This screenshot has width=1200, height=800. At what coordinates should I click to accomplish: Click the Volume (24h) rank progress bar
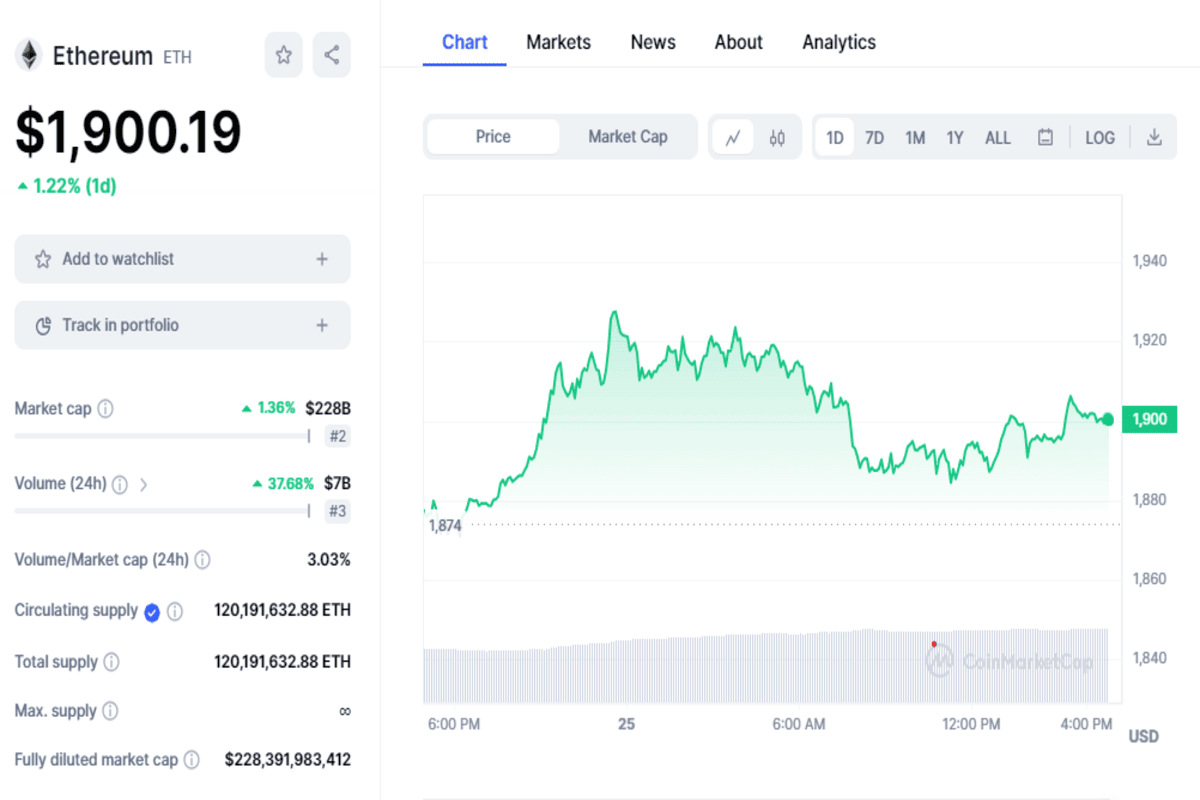point(163,511)
